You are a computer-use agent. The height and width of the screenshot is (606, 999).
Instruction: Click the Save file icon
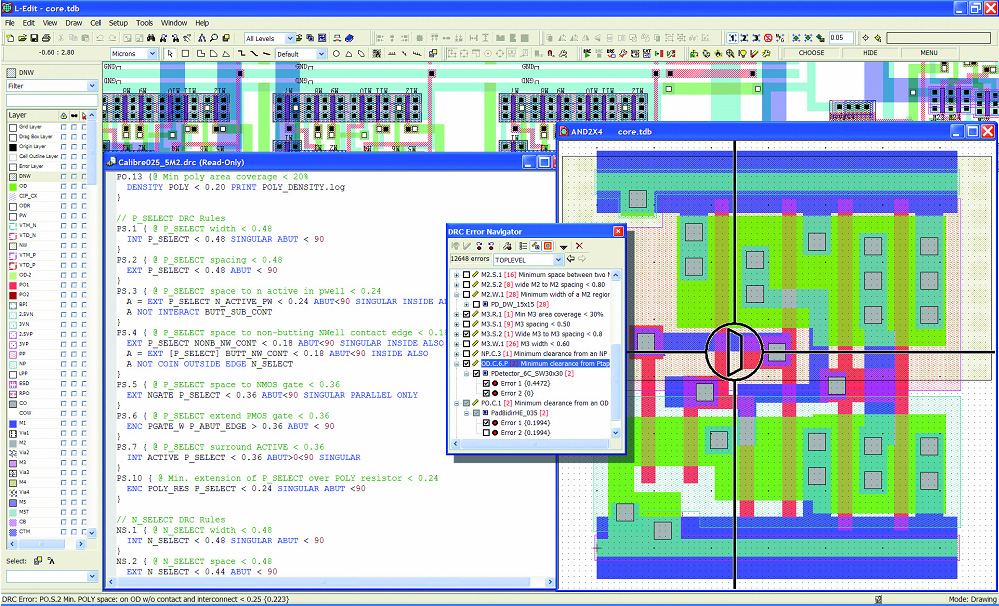click(35, 38)
